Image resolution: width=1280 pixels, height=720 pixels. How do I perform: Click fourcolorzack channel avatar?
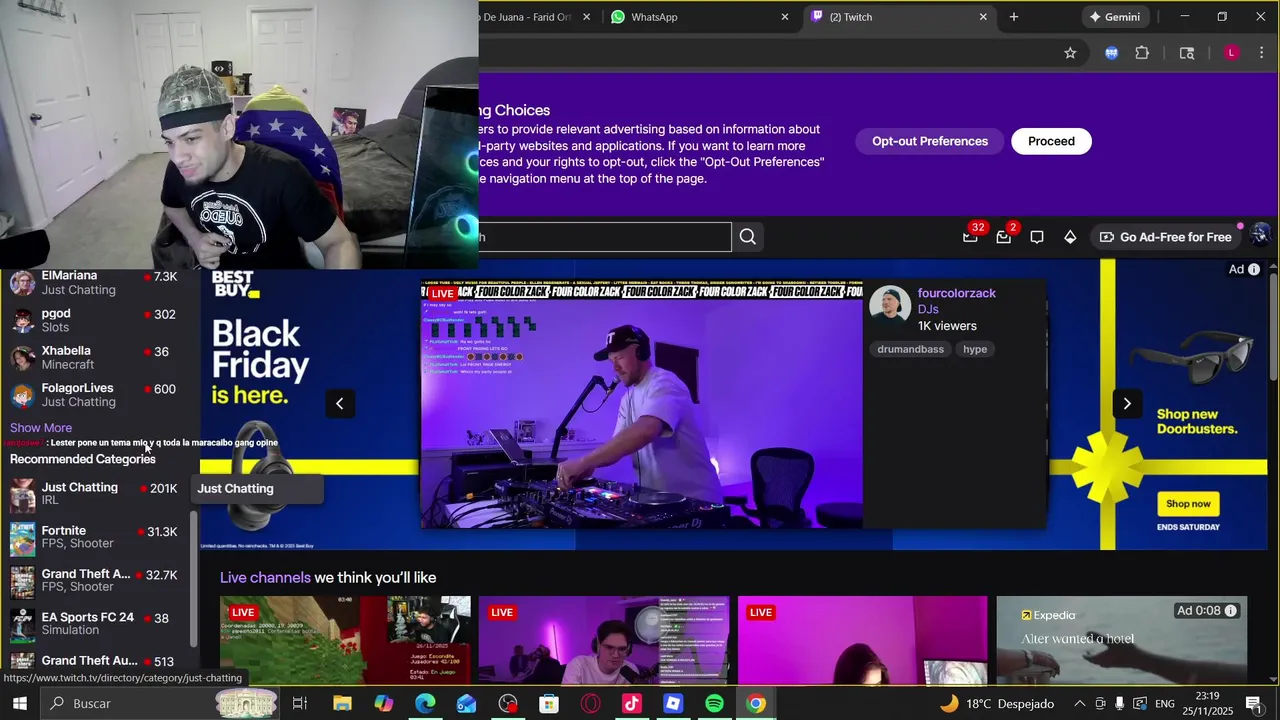pyautogui.click(x=889, y=306)
